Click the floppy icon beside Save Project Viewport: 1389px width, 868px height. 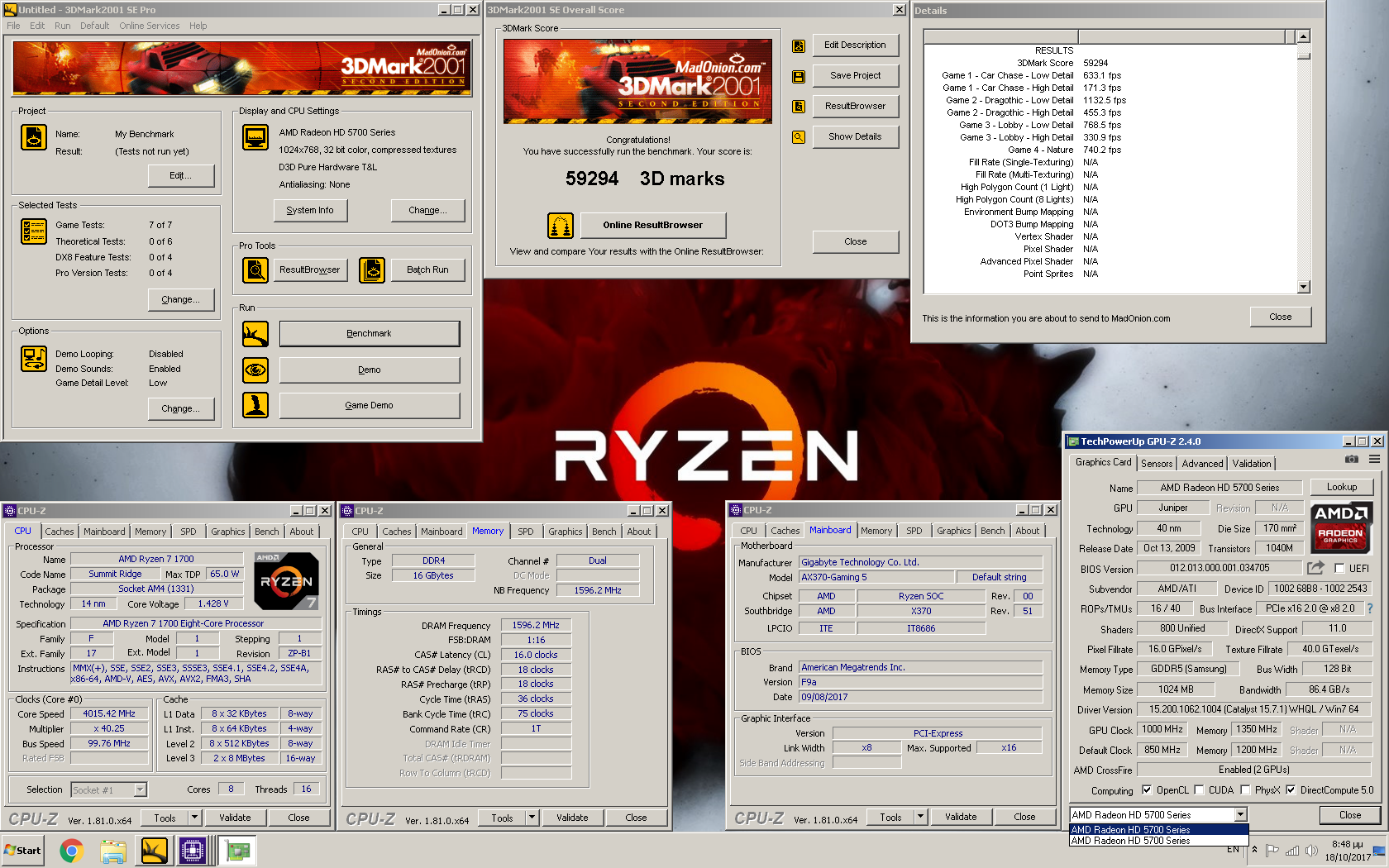pos(799,76)
